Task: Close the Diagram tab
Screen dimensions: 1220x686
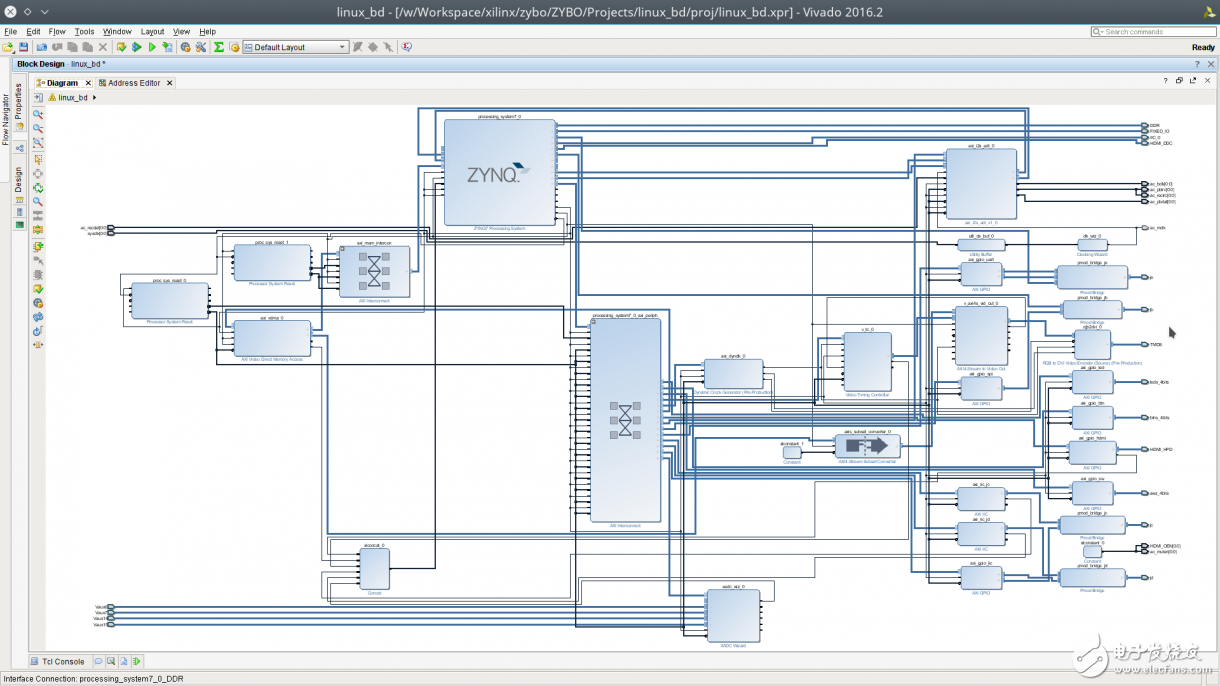Action: click(x=88, y=83)
